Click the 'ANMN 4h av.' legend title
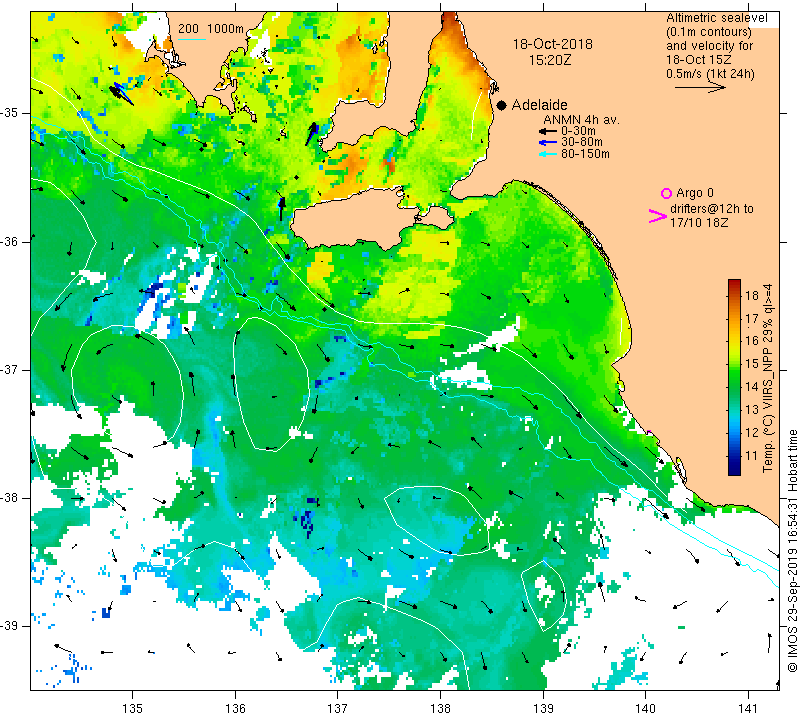This screenshot has width=800, height=720. point(581,120)
